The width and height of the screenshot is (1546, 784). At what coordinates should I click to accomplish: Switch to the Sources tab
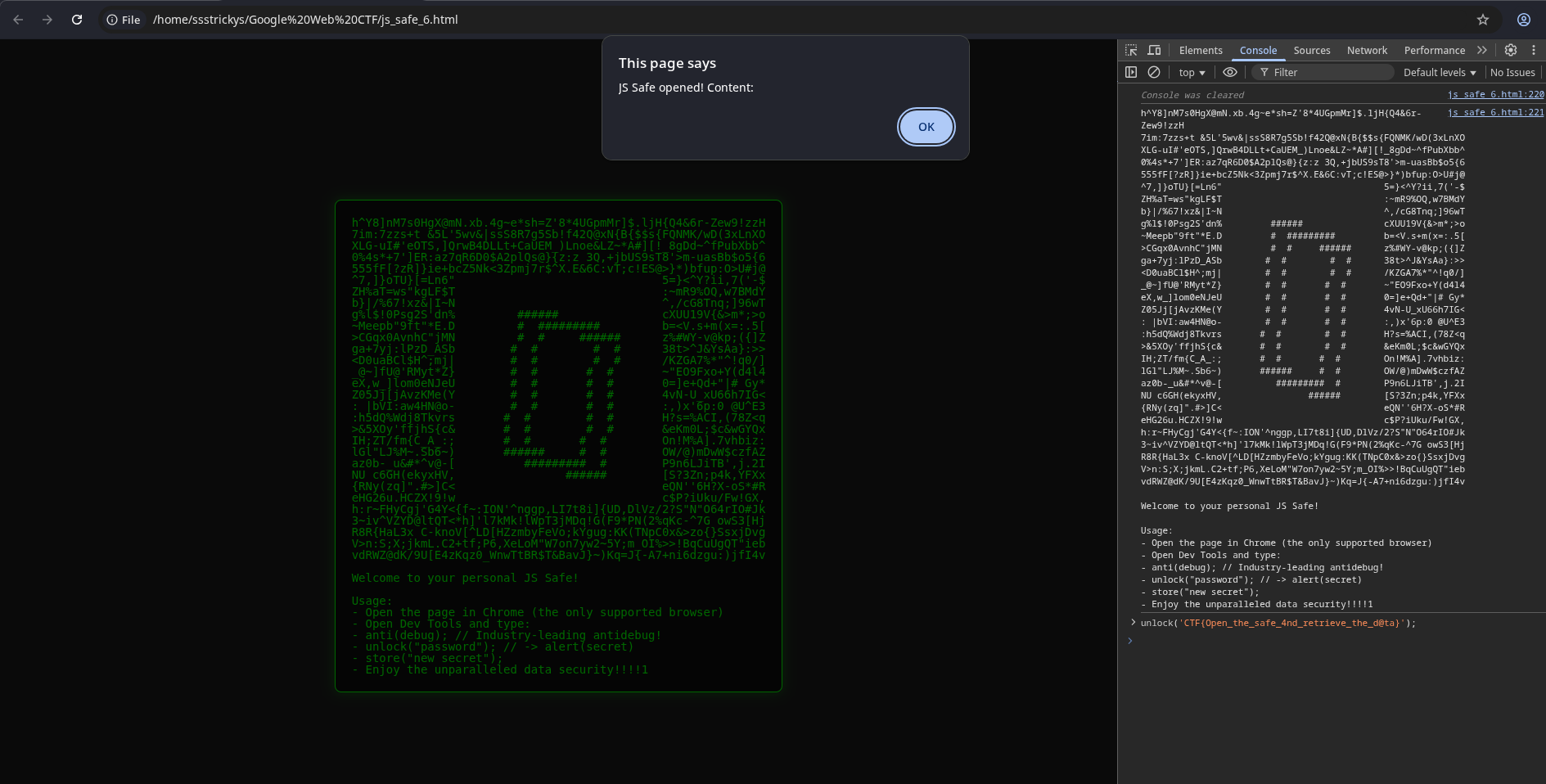pyautogui.click(x=1311, y=51)
